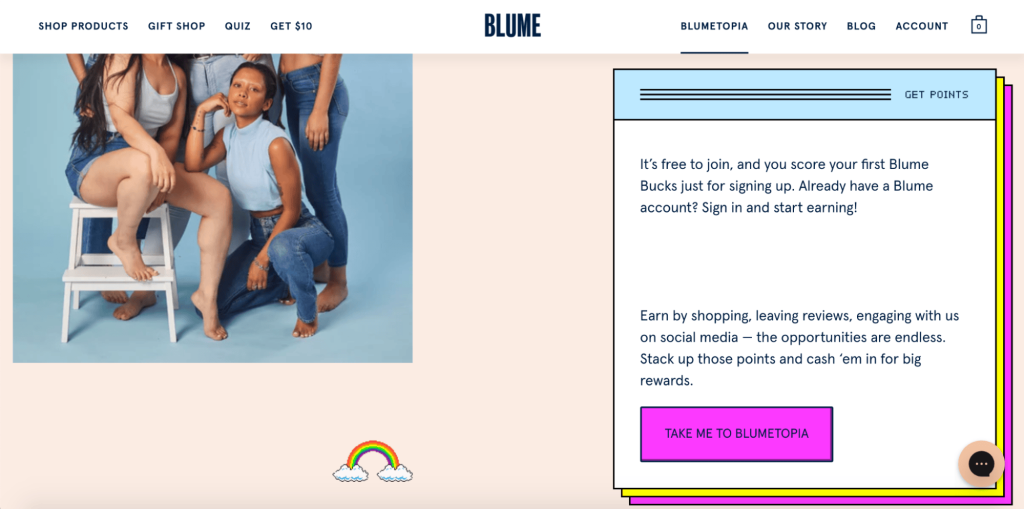Open the ACCOUNT page
The width and height of the screenshot is (1024, 509).
point(921,26)
